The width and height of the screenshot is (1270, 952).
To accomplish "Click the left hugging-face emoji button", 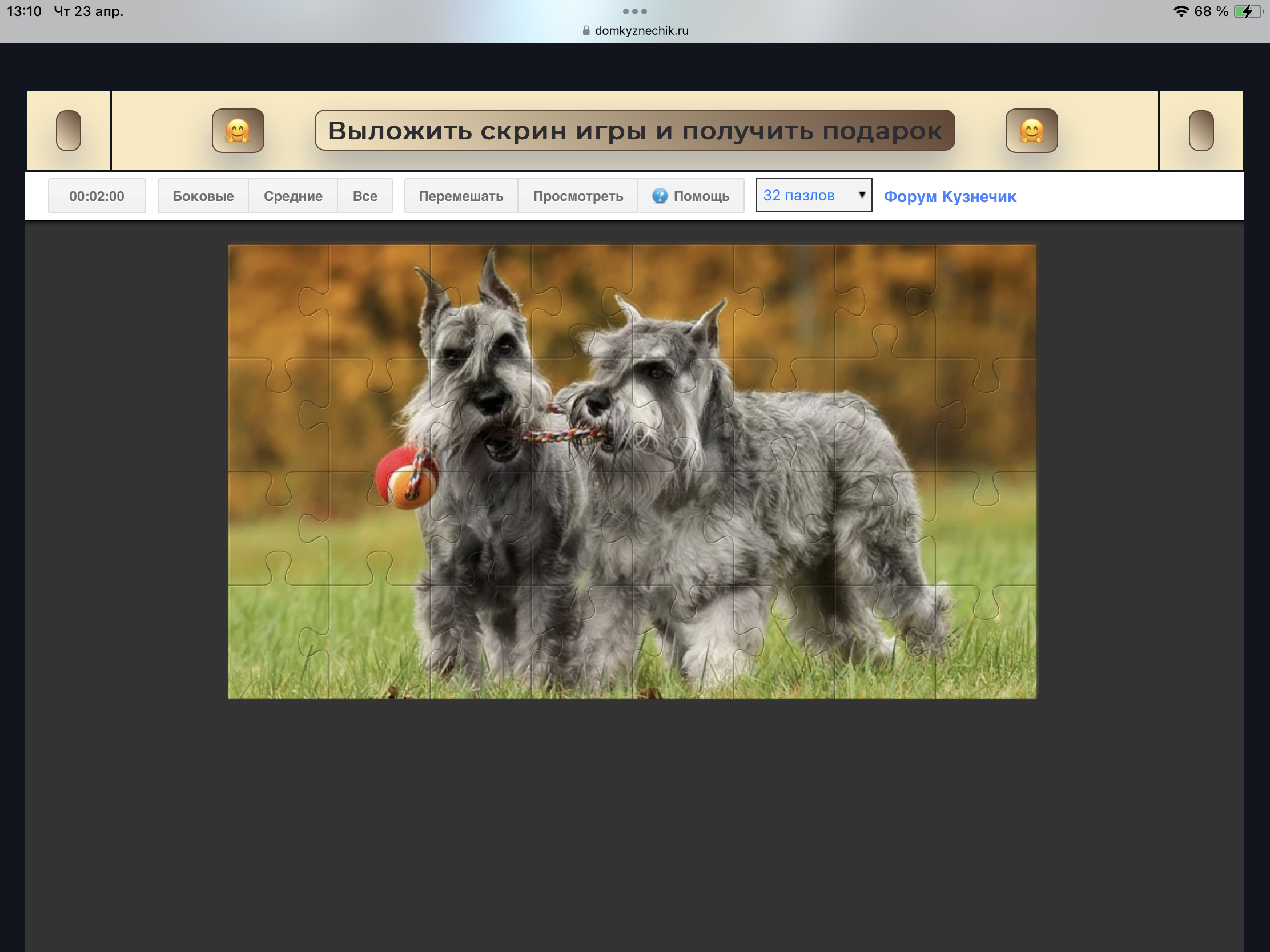I will click(x=238, y=131).
